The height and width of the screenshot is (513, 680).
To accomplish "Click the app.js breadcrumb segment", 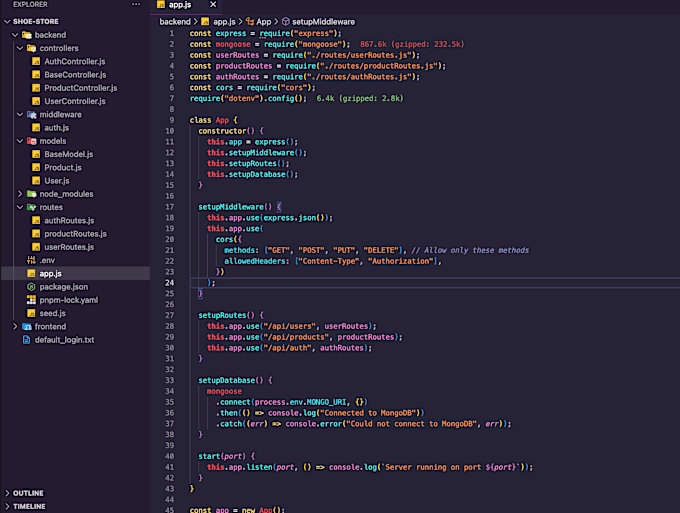I will 224,22.
